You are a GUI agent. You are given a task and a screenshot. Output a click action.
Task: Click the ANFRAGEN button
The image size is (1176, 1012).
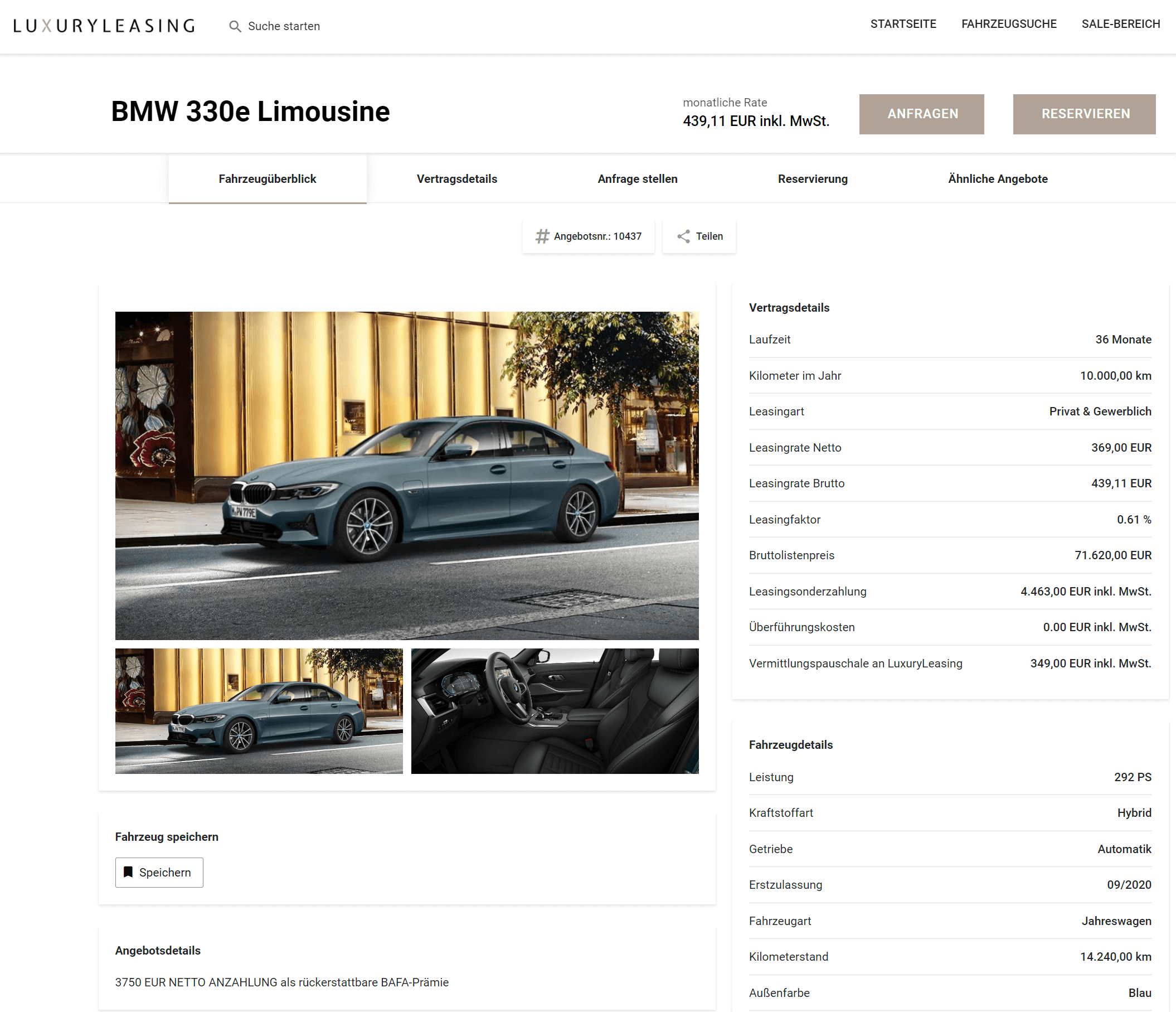(921, 114)
